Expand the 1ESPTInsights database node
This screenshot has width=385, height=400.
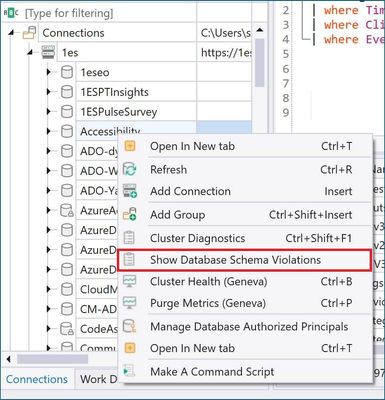click(49, 92)
